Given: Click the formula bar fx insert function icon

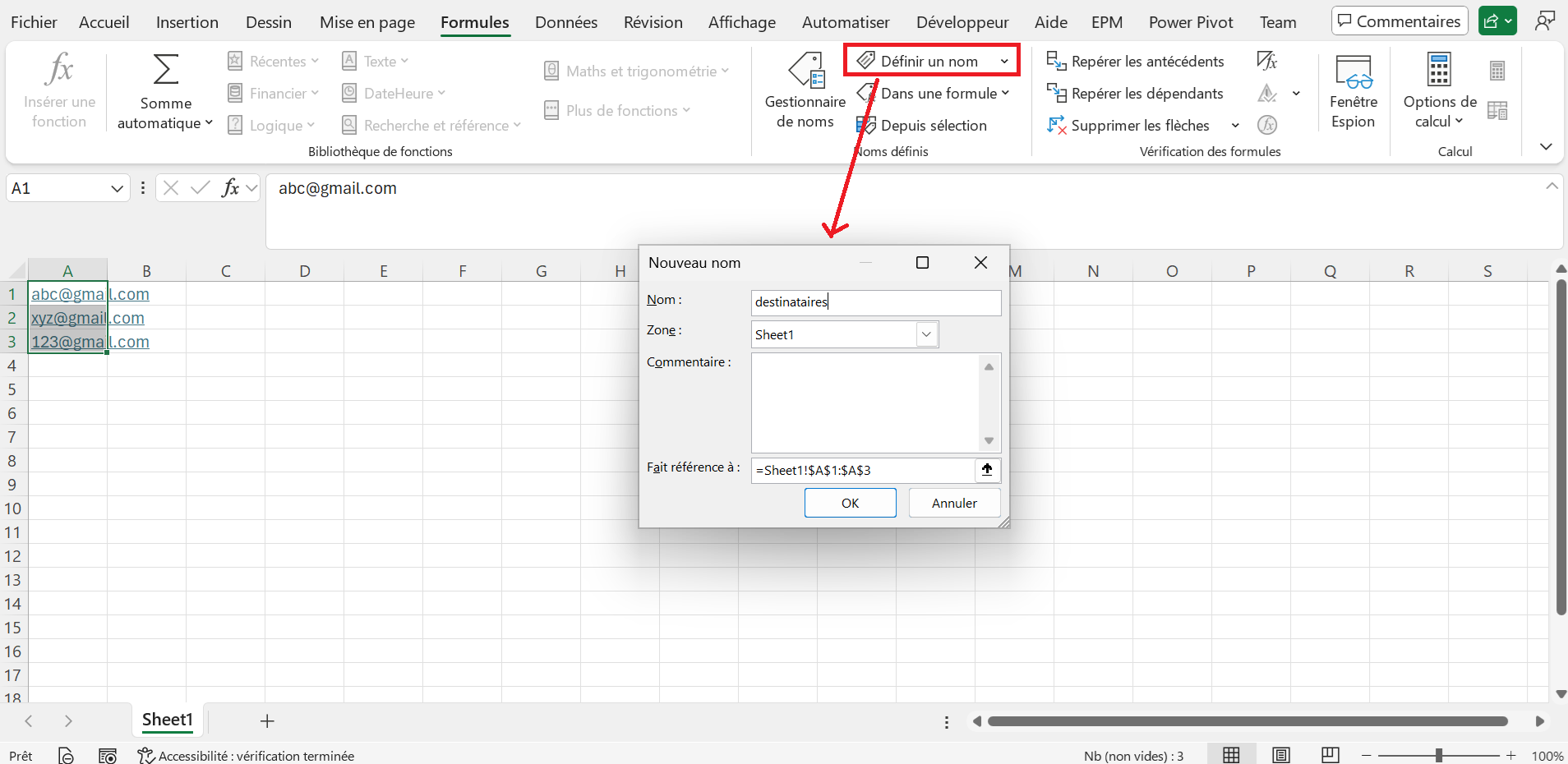Looking at the screenshot, I should 231,188.
